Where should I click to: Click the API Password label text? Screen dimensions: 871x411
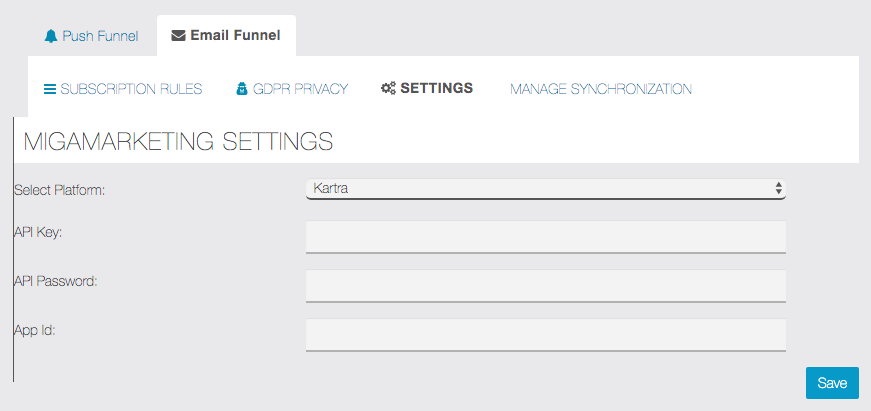(x=56, y=282)
